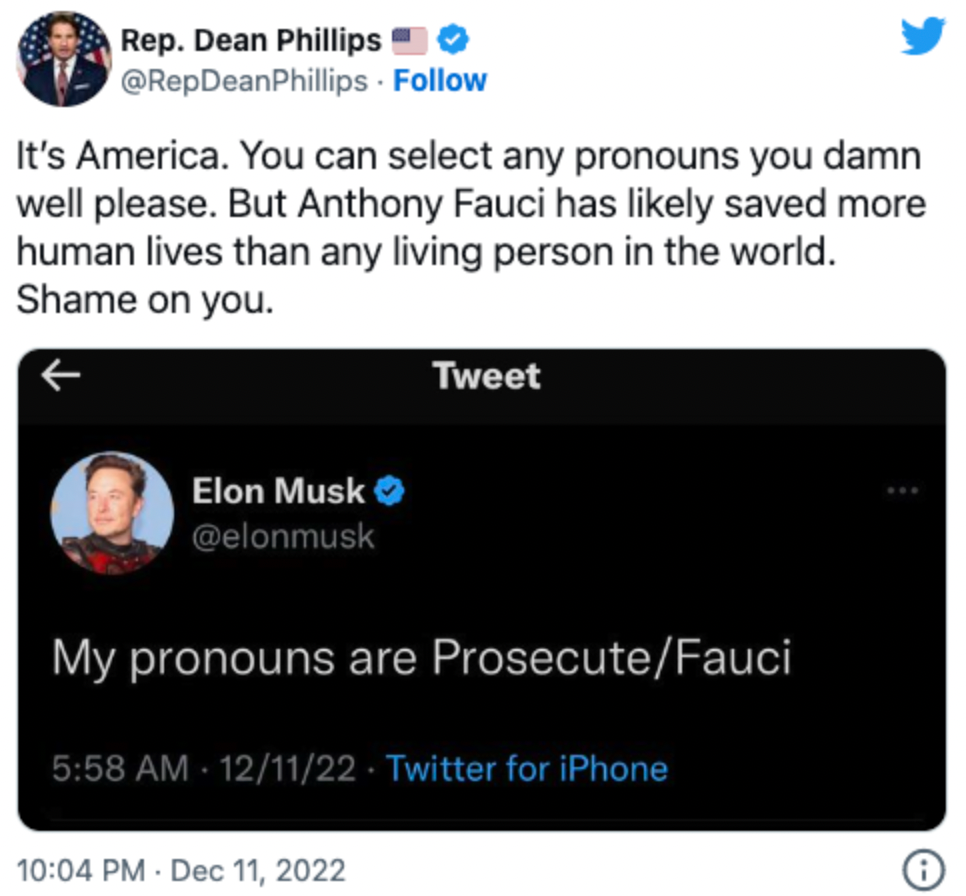This screenshot has width=966, height=896.
Task: Open the three-dot more options menu
Action: click(903, 491)
